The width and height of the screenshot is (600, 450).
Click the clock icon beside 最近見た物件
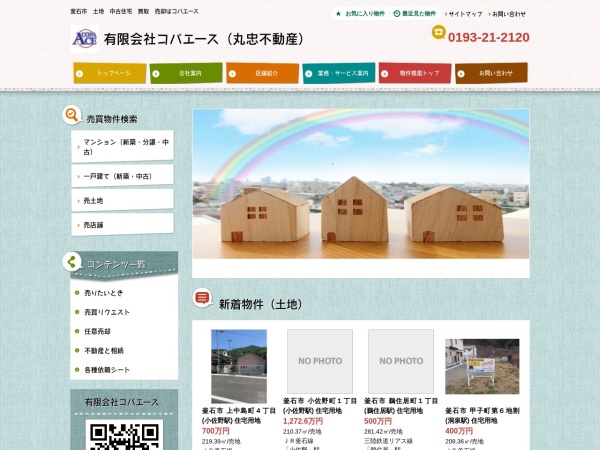[397, 14]
